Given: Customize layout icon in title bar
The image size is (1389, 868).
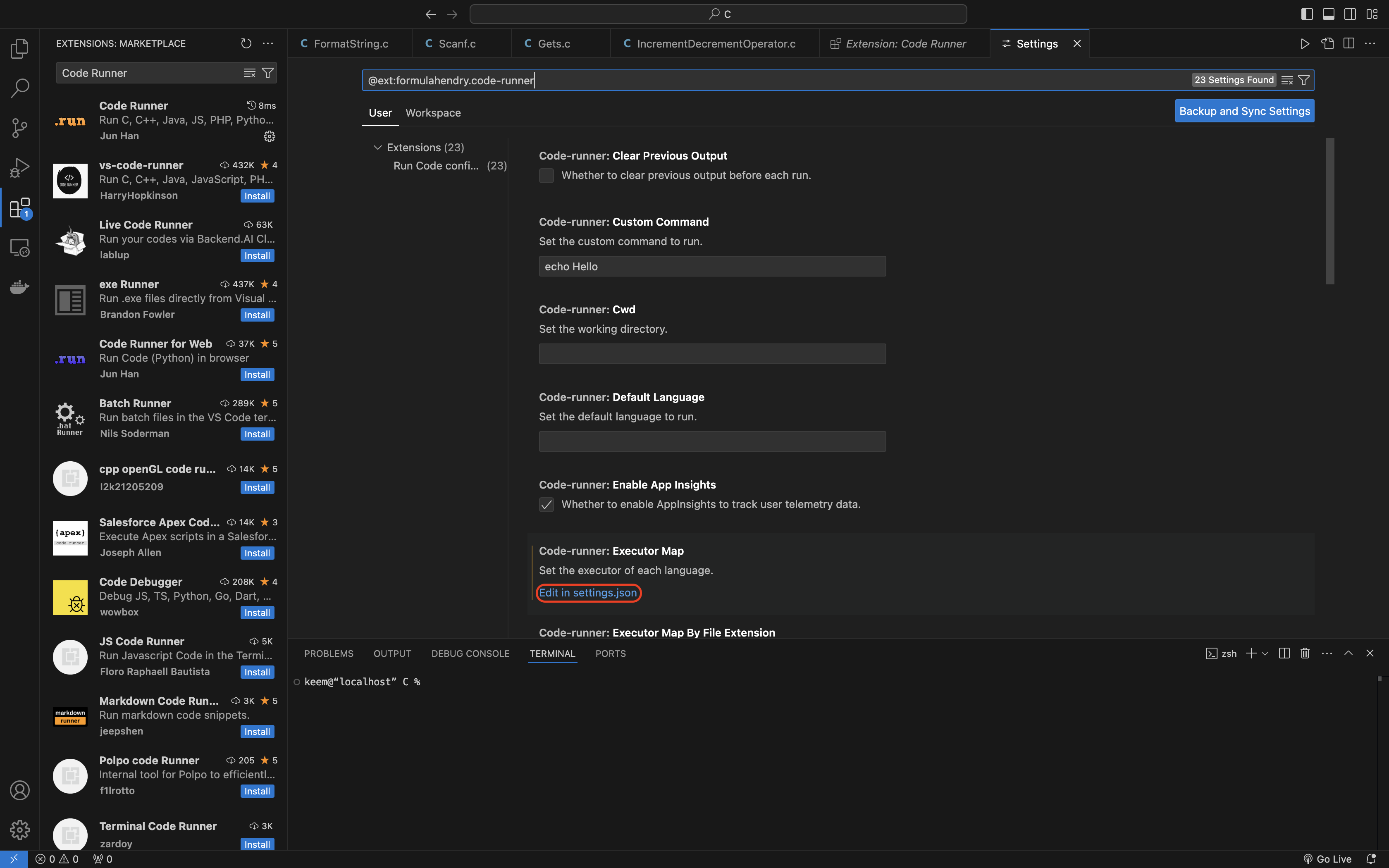Looking at the screenshot, I should pos(1372,14).
